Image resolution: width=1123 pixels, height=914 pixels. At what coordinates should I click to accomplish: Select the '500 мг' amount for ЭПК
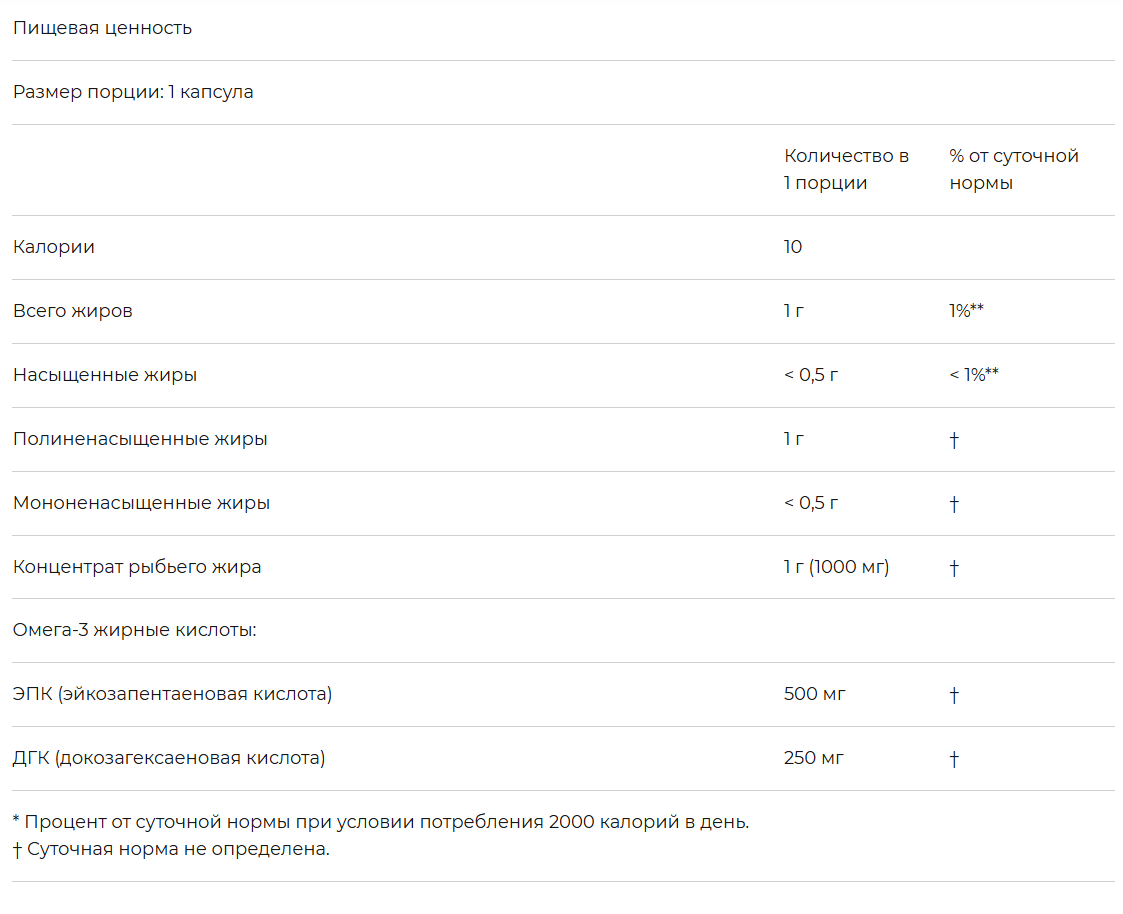click(814, 694)
